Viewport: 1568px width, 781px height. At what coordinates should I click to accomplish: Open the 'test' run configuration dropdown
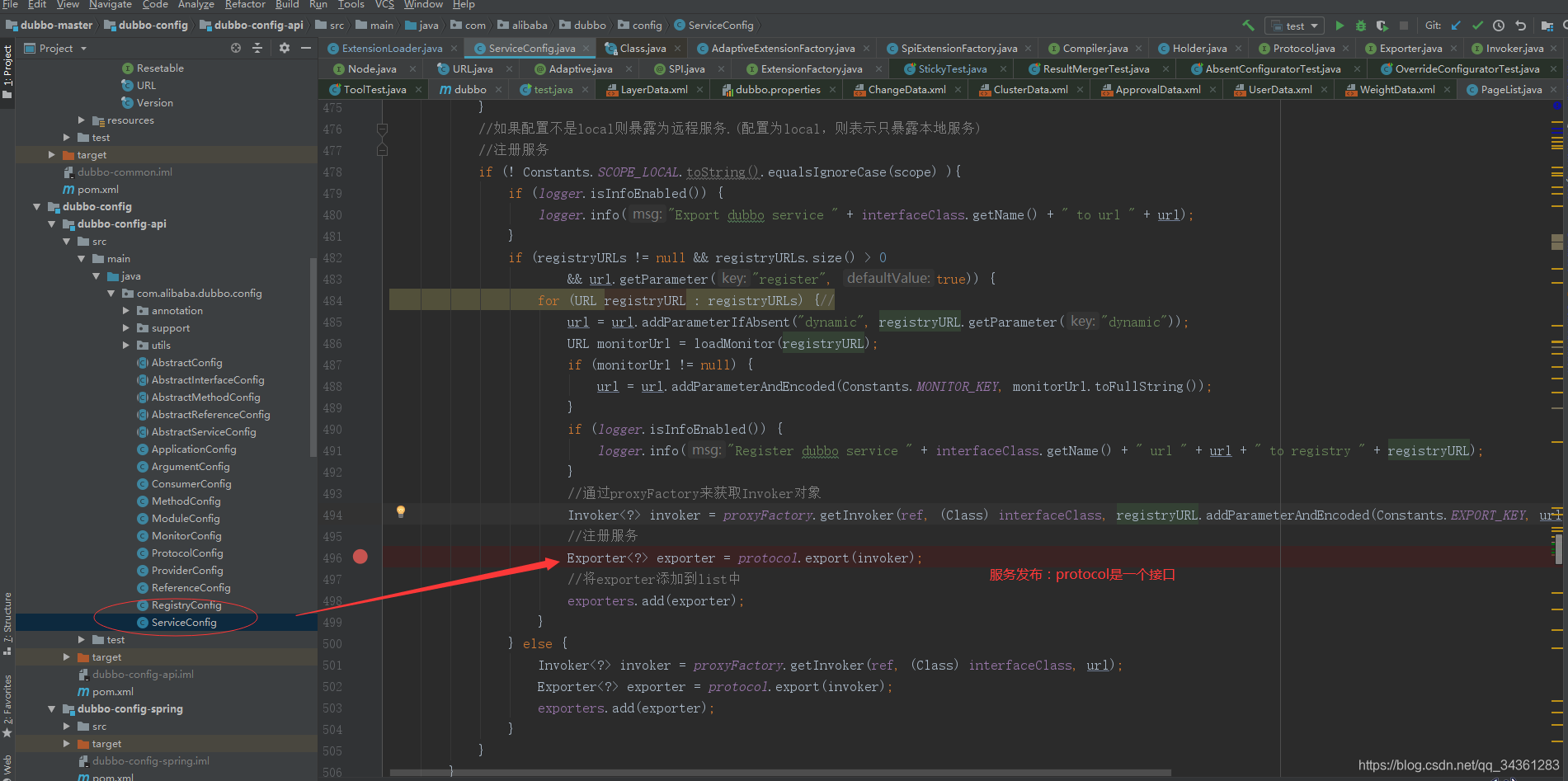1294,26
